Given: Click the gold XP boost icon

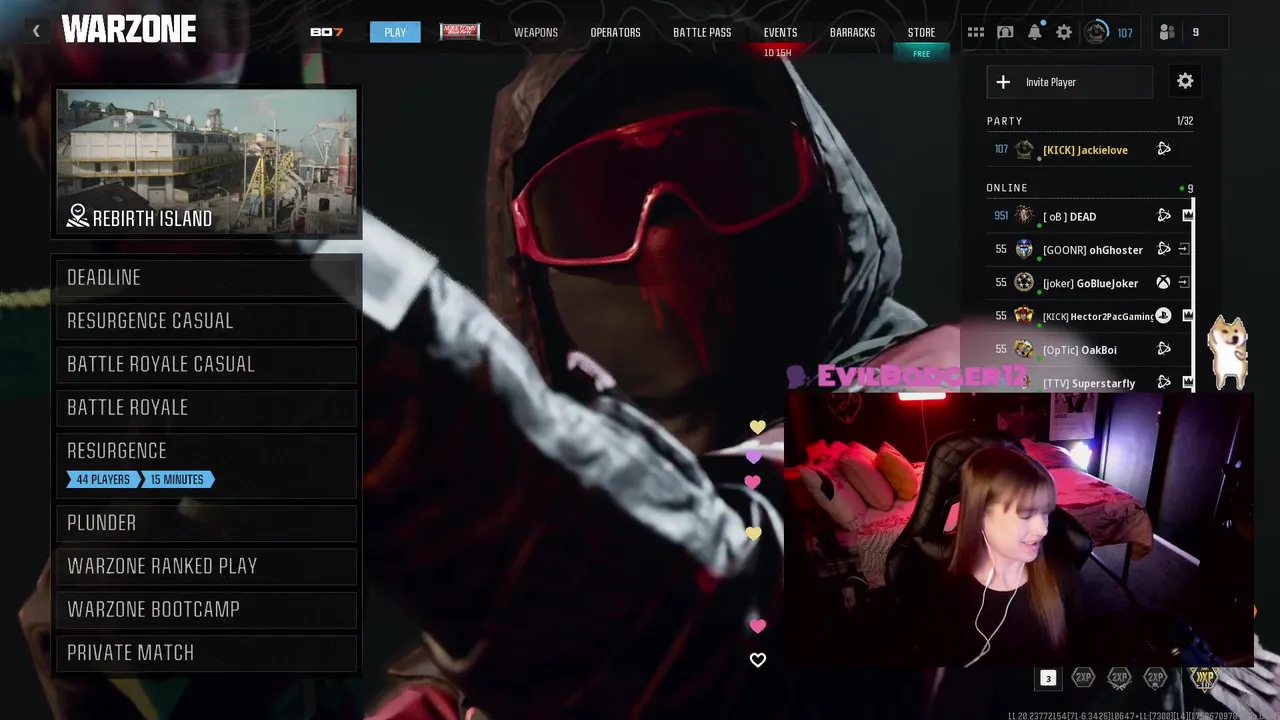Looking at the screenshot, I should [x=1205, y=678].
